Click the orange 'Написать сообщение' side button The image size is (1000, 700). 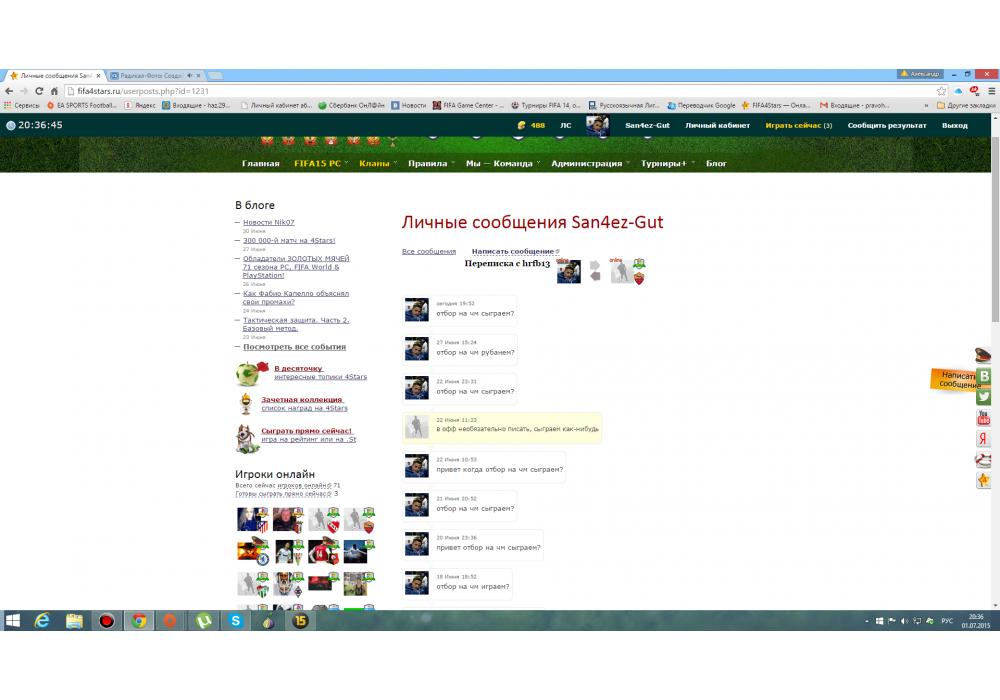click(x=955, y=380)
